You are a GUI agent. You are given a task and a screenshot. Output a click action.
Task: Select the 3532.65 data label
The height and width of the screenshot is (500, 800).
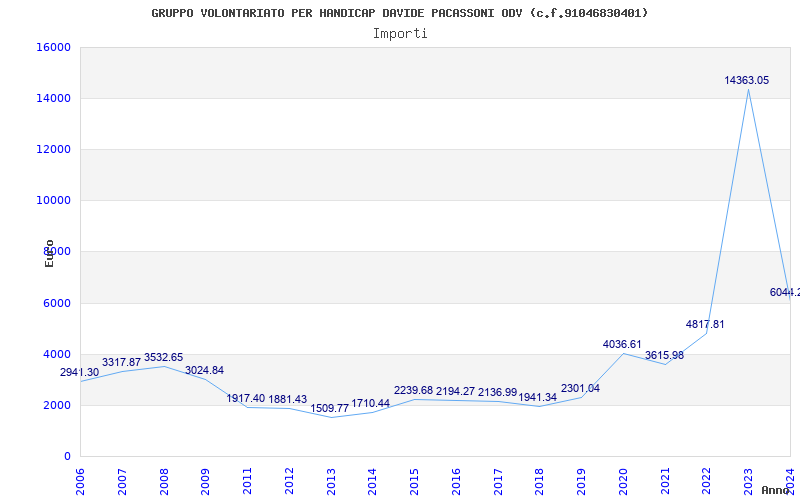(163, 357)
